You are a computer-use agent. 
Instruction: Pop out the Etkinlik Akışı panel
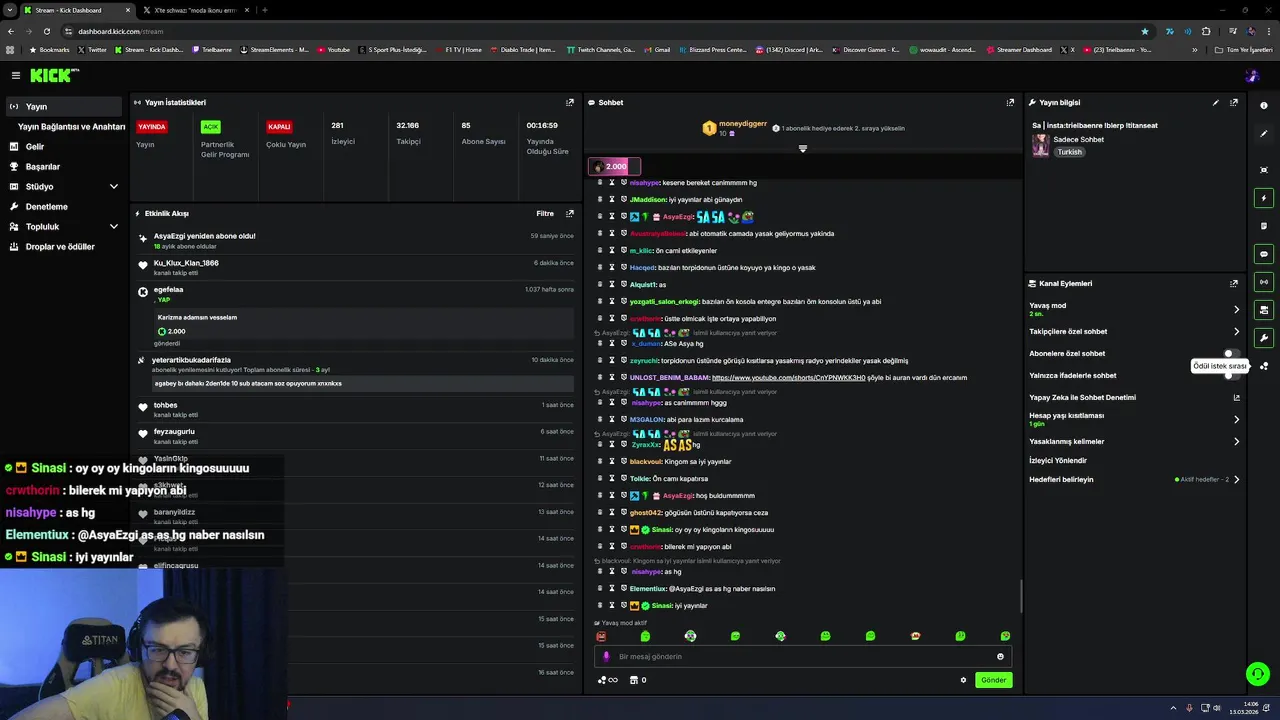pos(570,213)
